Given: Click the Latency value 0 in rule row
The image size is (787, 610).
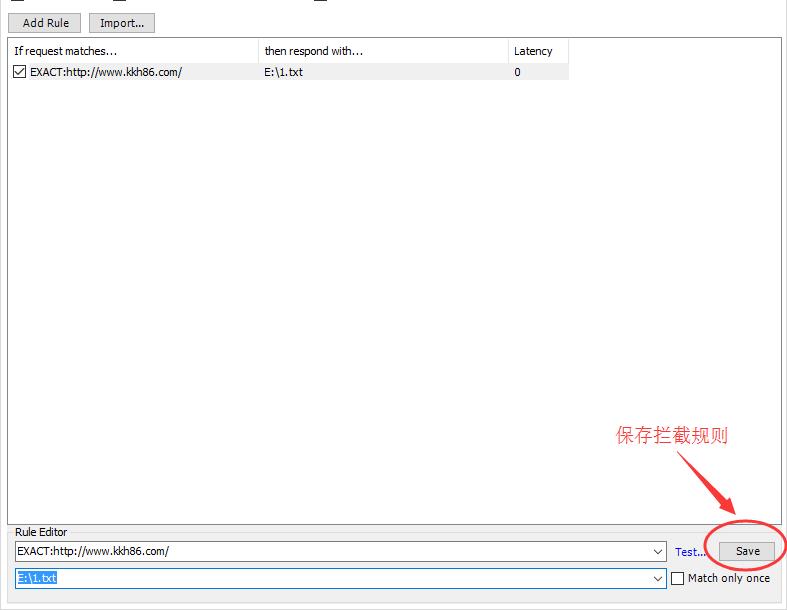Looking at the screenshot, I should (517, 72).
